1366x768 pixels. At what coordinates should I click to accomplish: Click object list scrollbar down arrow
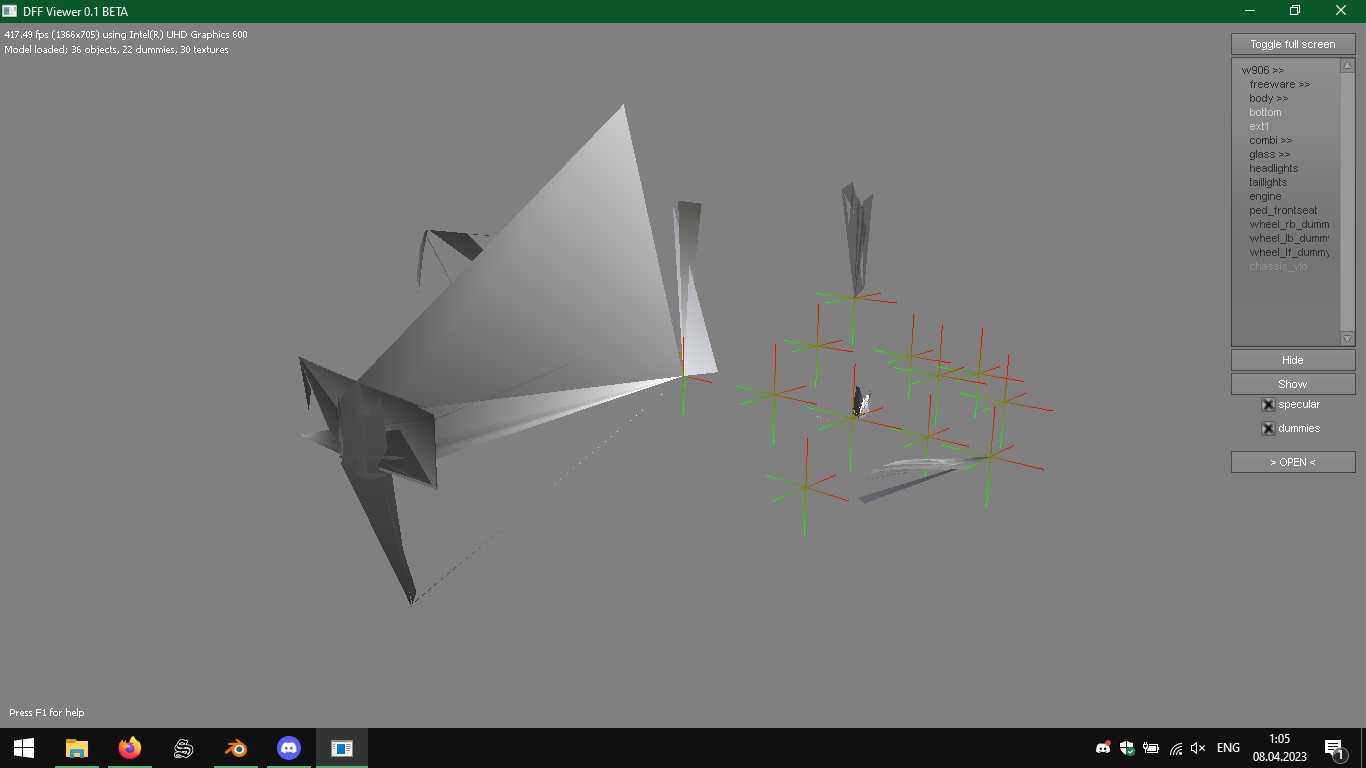[x=1347, y=339]
